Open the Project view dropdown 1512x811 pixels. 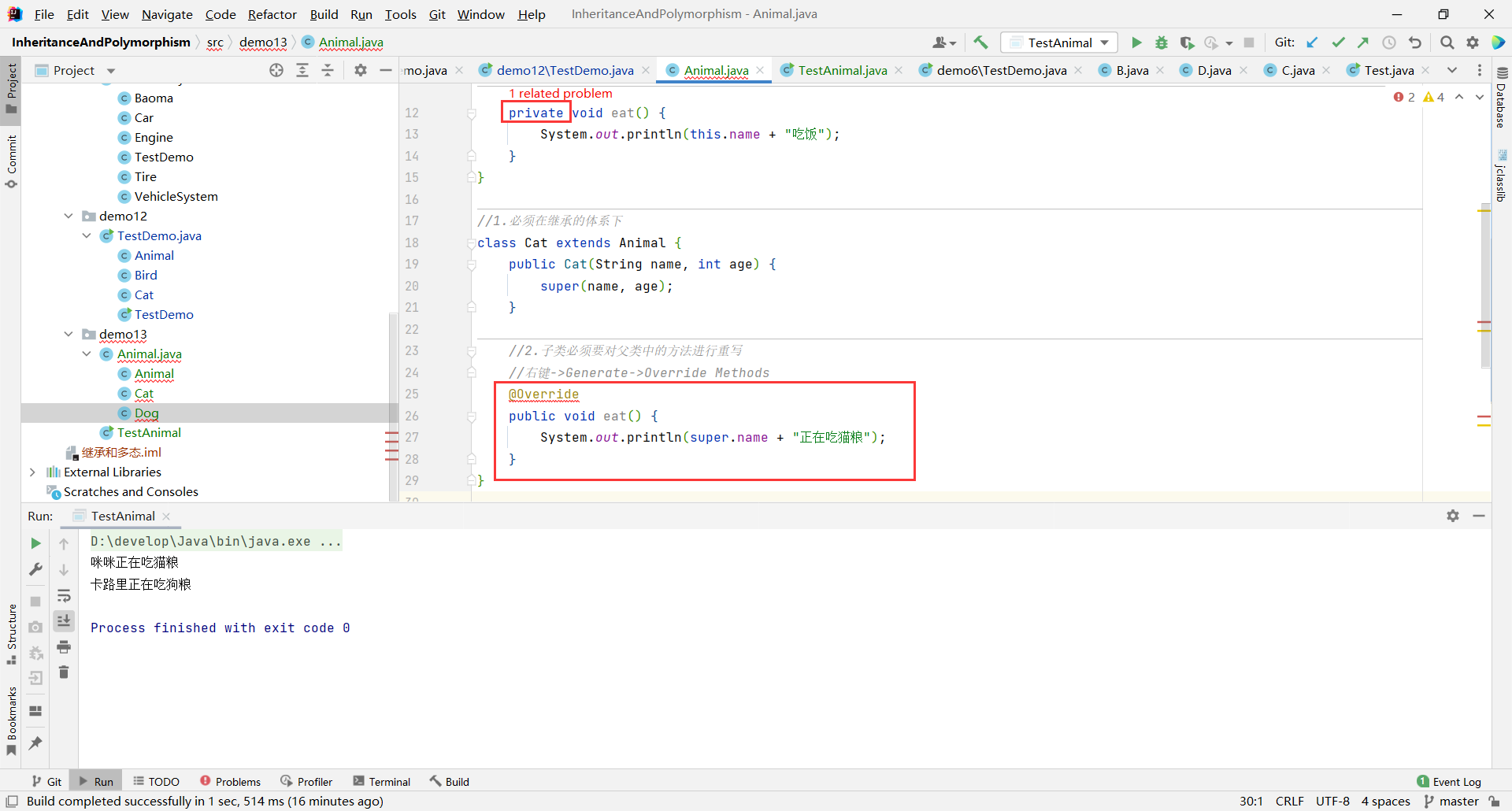111,71
